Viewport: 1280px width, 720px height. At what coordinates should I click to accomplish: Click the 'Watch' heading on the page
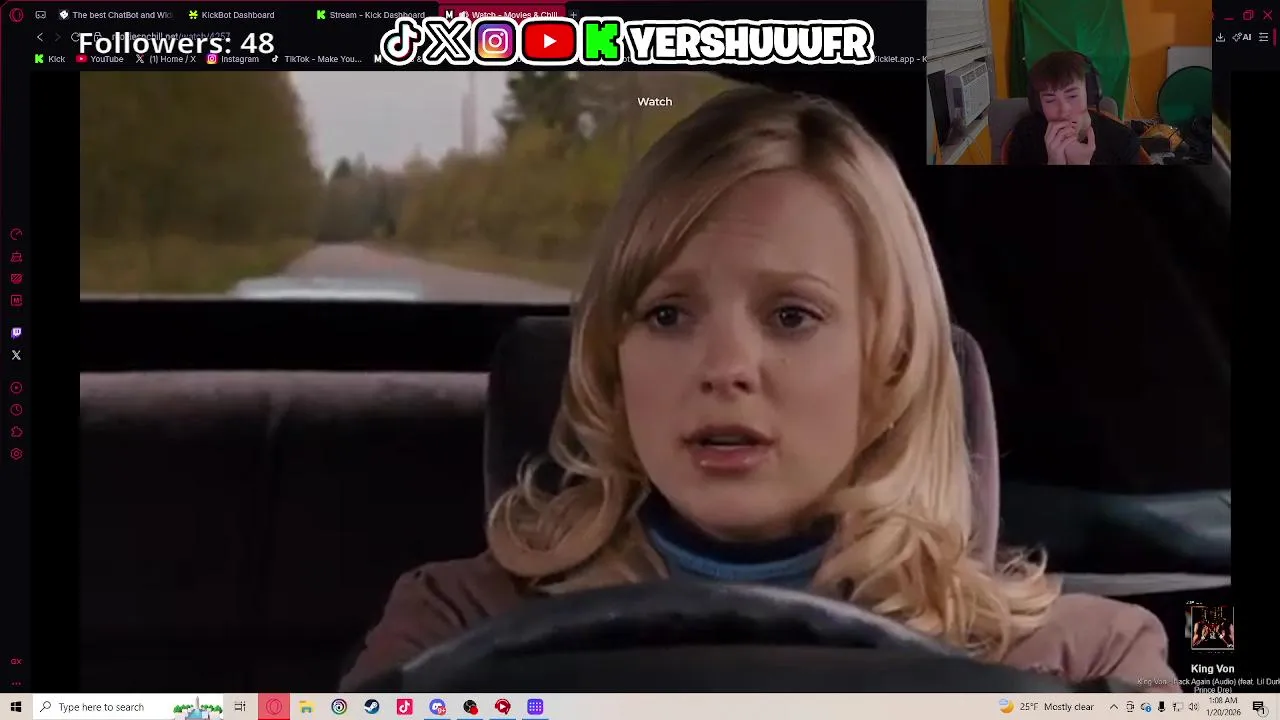[655, 101]
